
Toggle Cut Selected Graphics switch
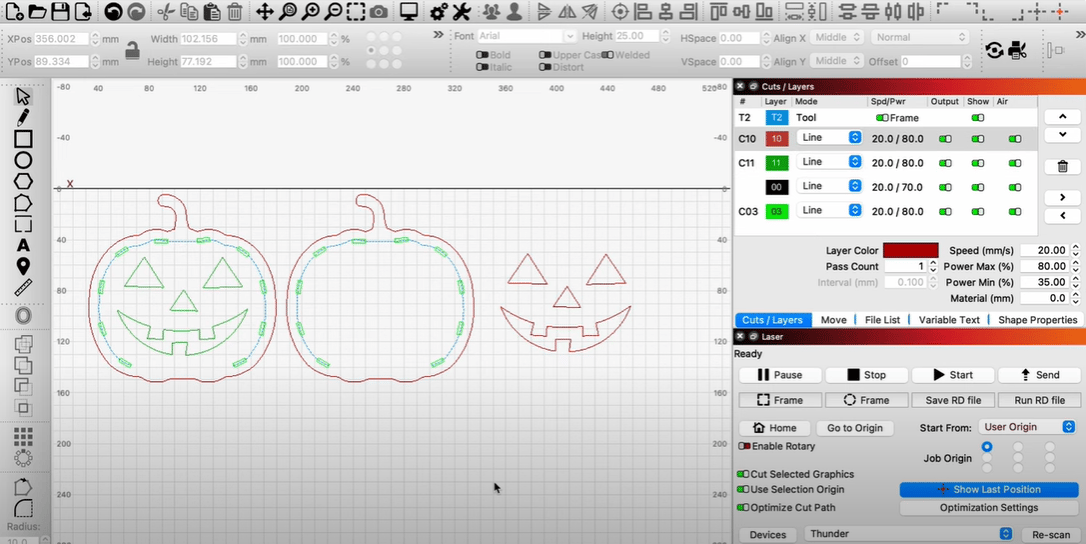click(x=743, y=474)
